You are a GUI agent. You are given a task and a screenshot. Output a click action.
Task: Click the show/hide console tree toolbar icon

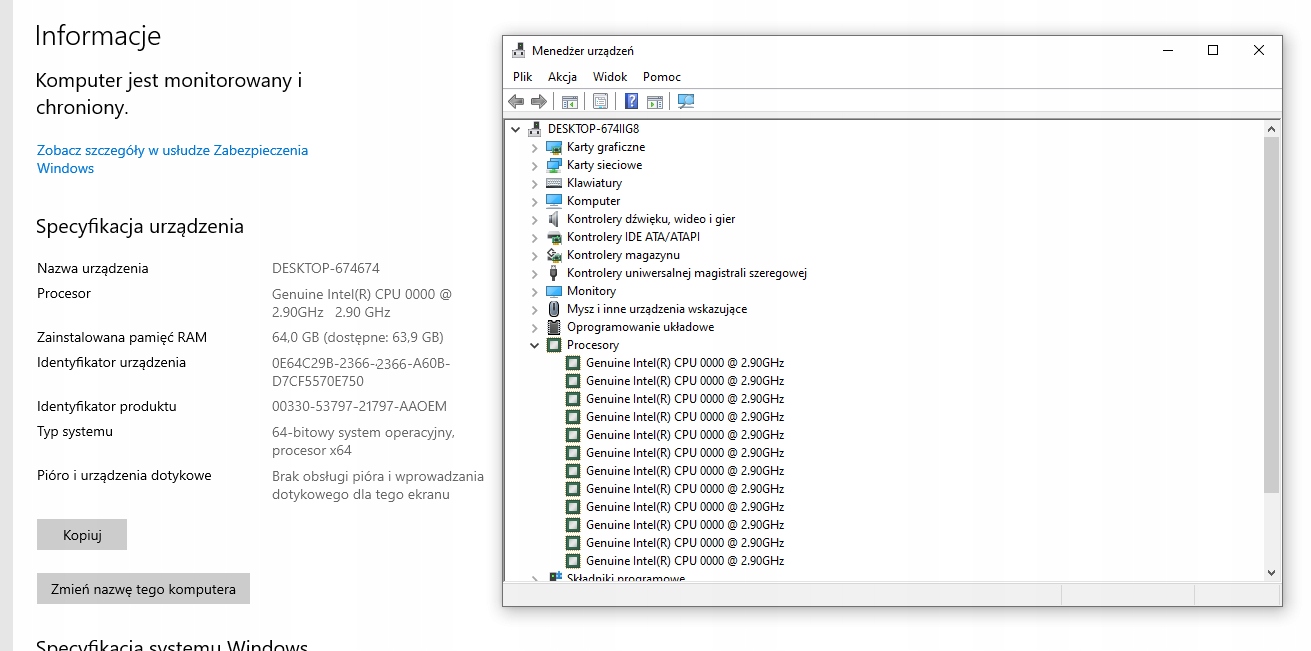tap(570, 101)
